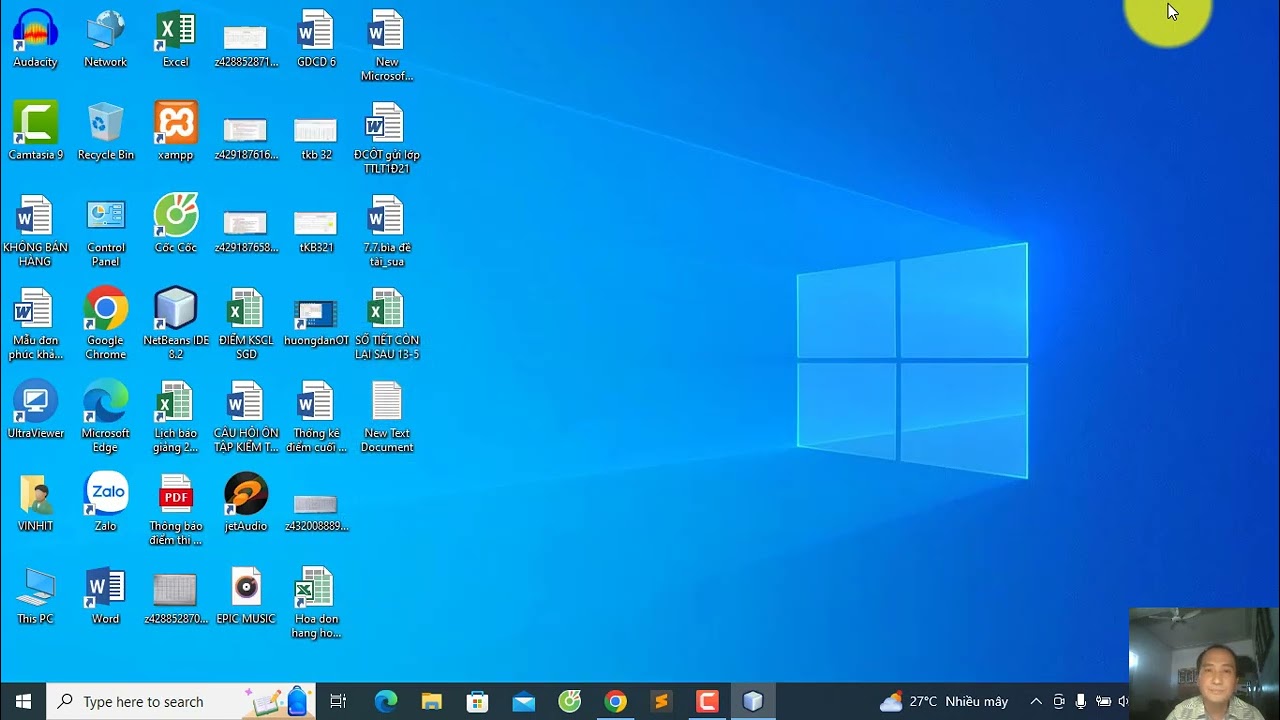This screenshot has width=1280, height=720.
Task: Select the Mẫu đơn phúc khảo Word document
Action: [35, 325]
